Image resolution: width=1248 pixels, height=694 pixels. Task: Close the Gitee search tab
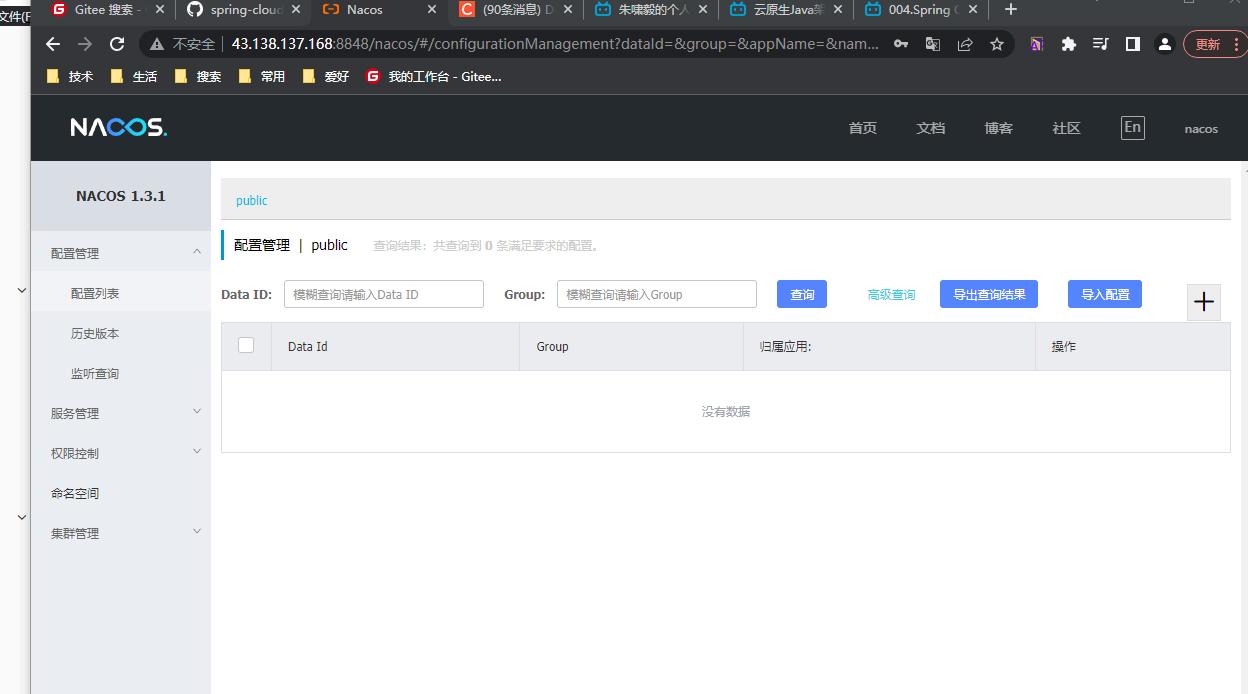tap(160, 9)
